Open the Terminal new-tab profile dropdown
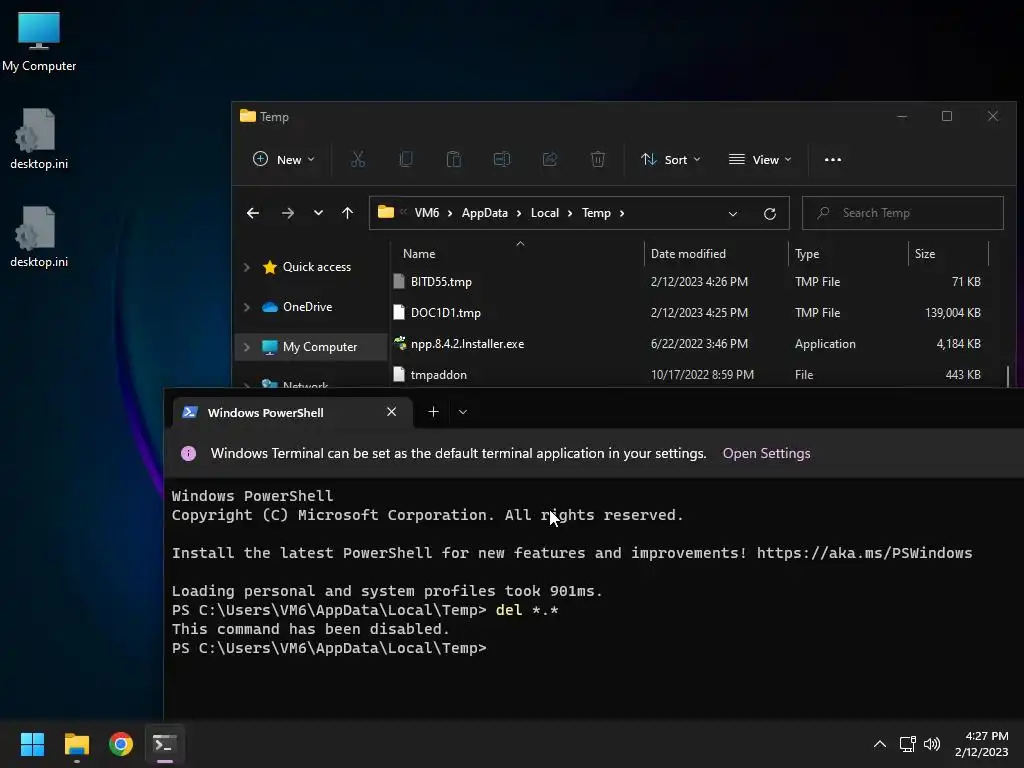This screenshot has width=1024, height=768. coord(462,411)
